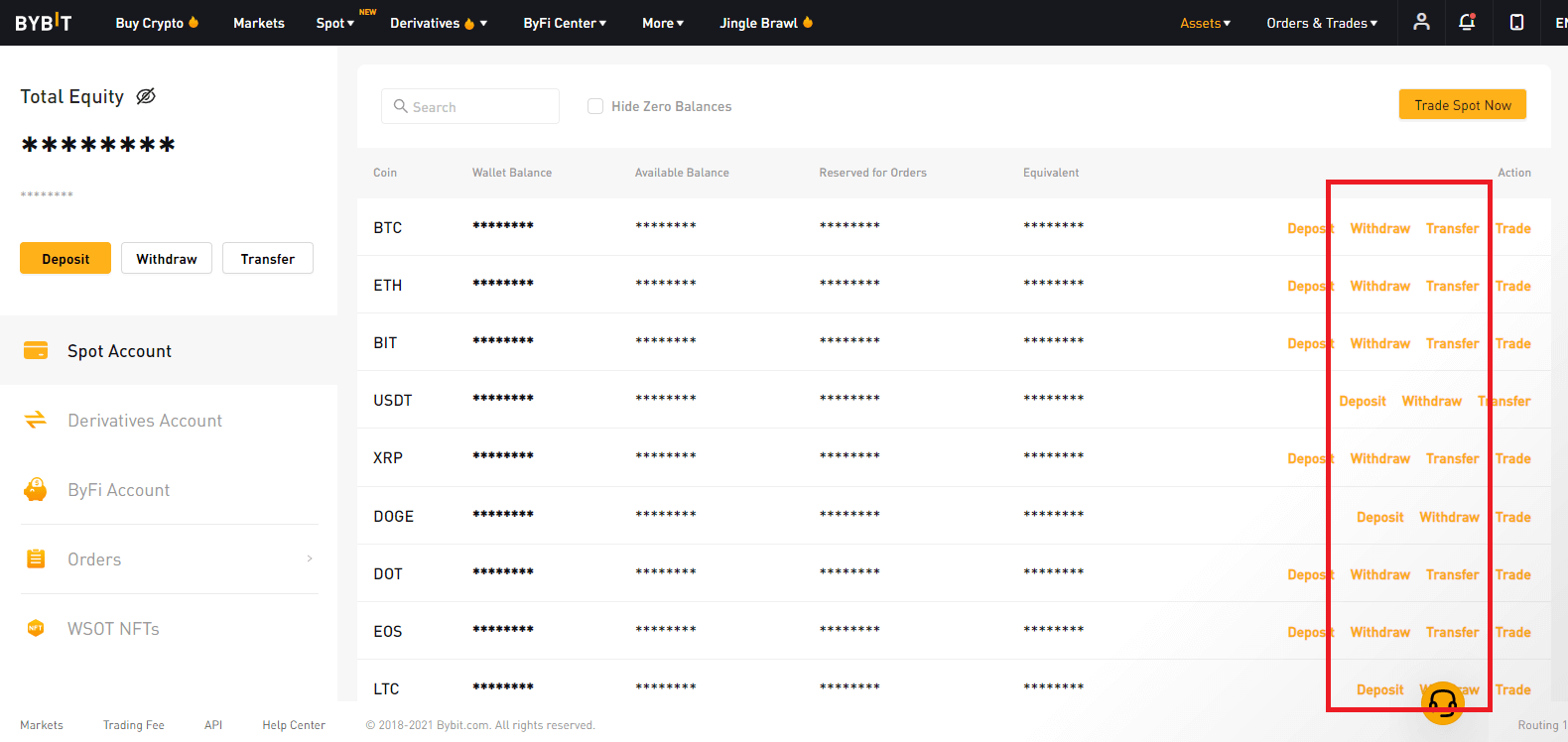Screen dimensions: 1568x742
Task: Click Deposit for DOGE row
Action: click(1380, 517)
